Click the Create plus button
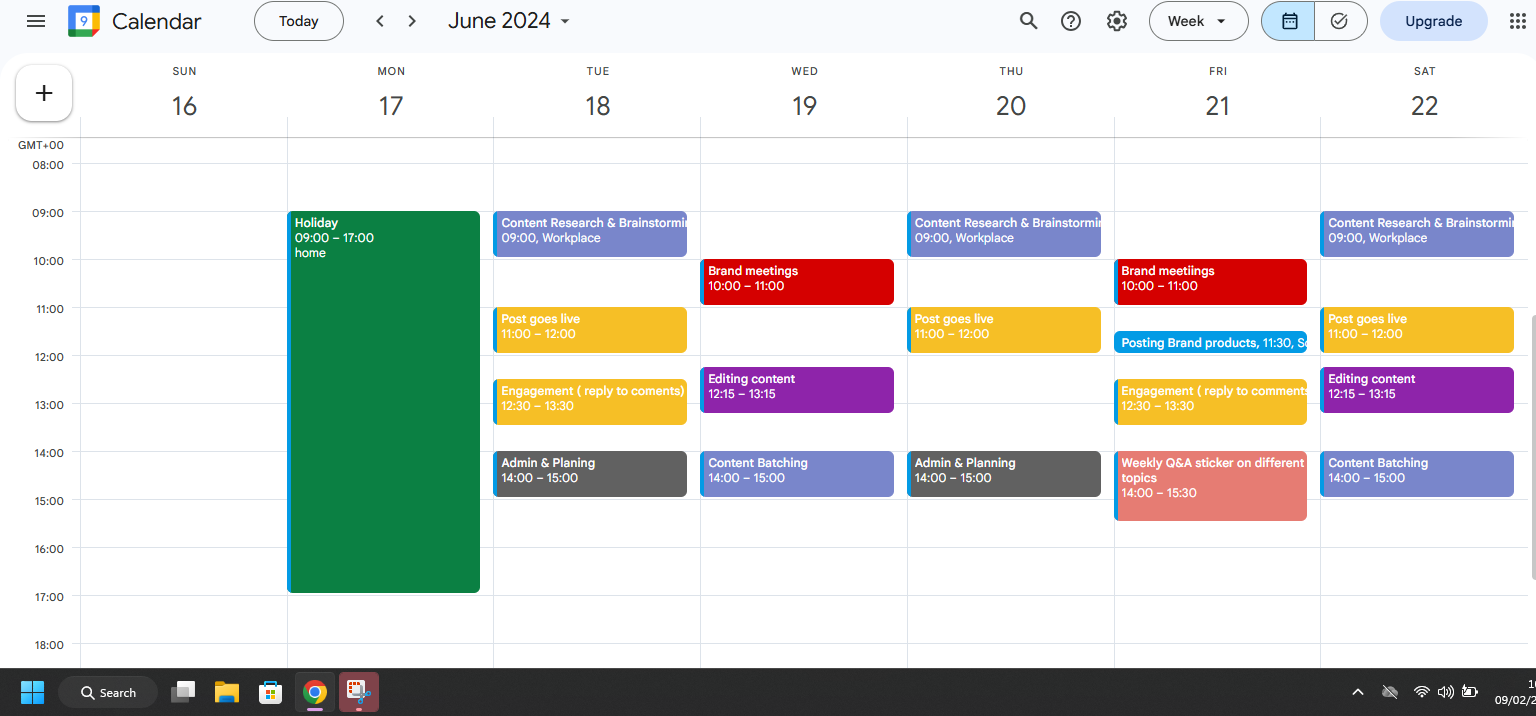 pos(43,92)
